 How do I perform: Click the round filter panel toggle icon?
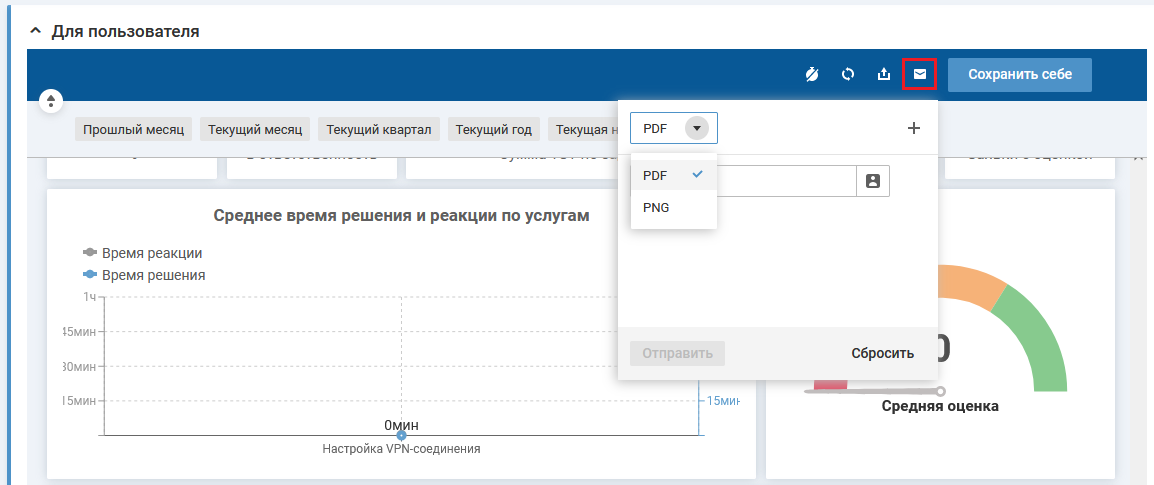[x=51, y=101]
